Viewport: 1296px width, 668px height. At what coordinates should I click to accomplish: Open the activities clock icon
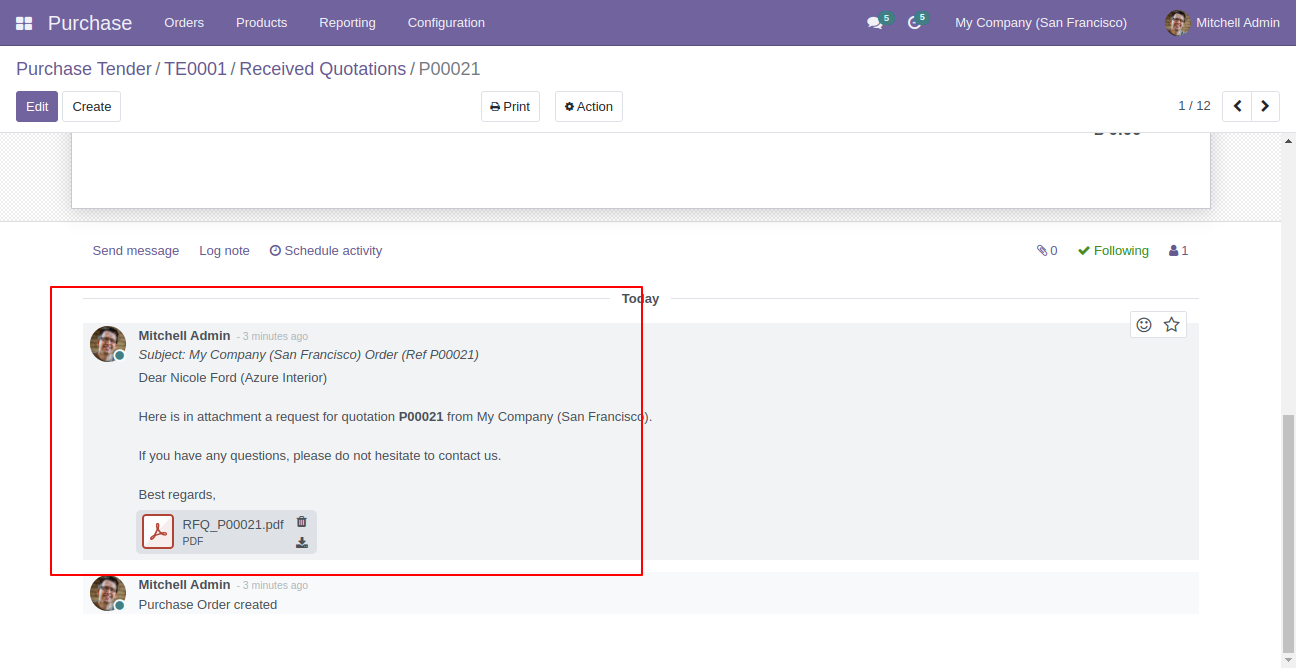click(914, 23)
